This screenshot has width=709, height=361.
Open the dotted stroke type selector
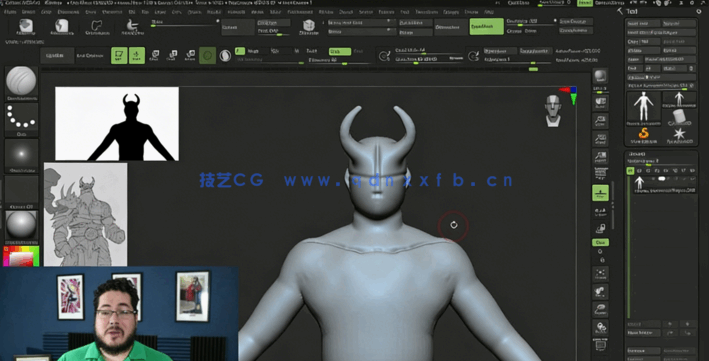pos(21,118)
